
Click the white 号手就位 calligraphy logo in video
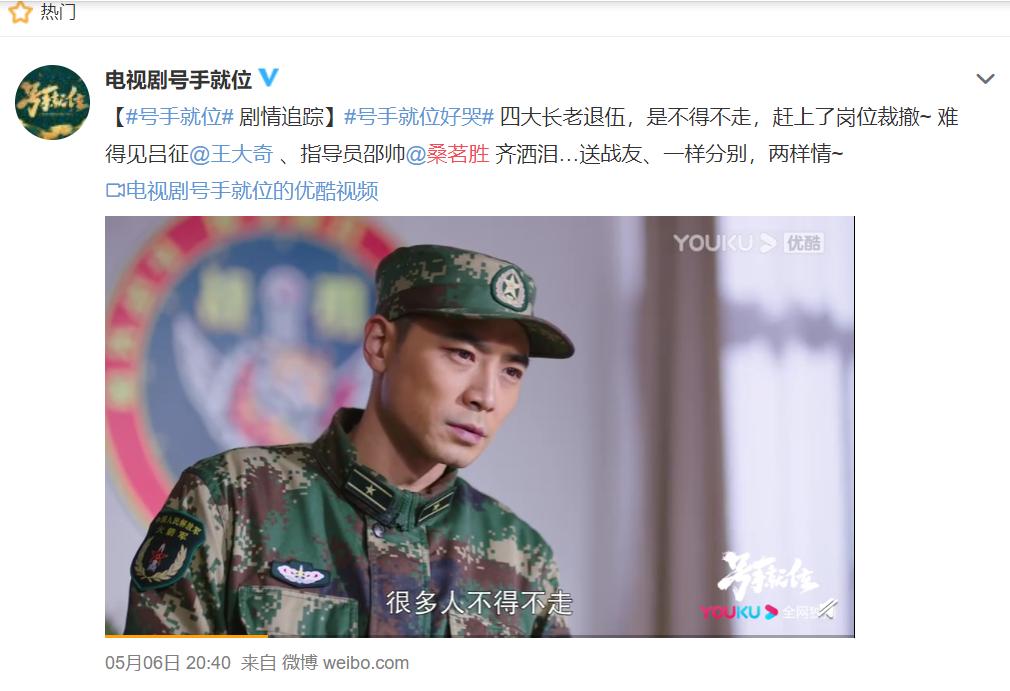pos(768,574)
